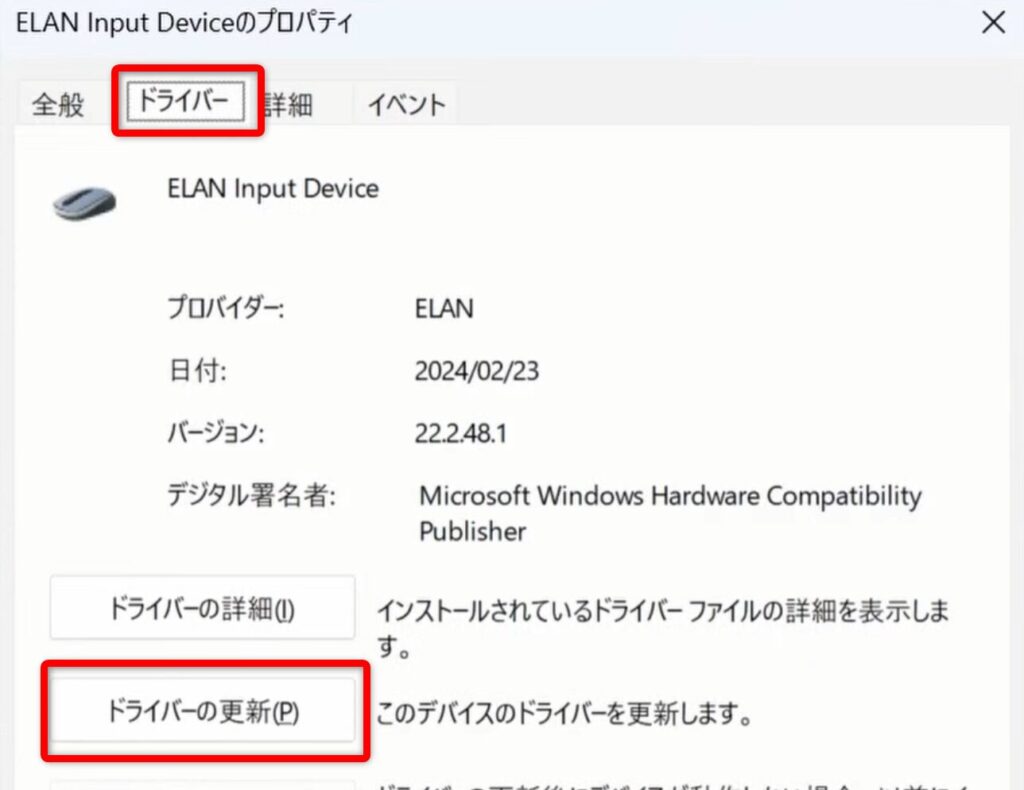The height and width of the screenshot is (790, 1024).
Task: Close the ELAN Input Device properties dialog
Action: (x=992, y=23)
